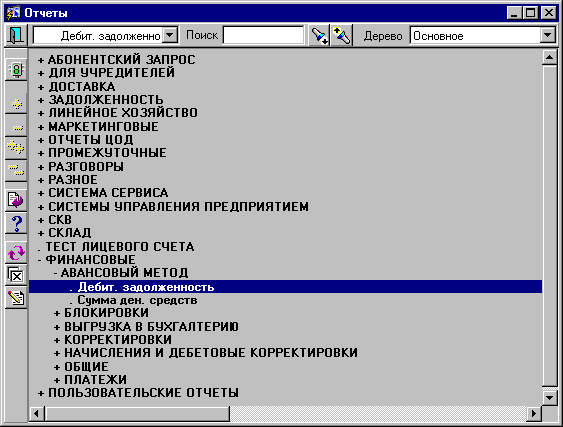
Task: Click the vertical scrollbar thumb
Action: coord(549,226)
